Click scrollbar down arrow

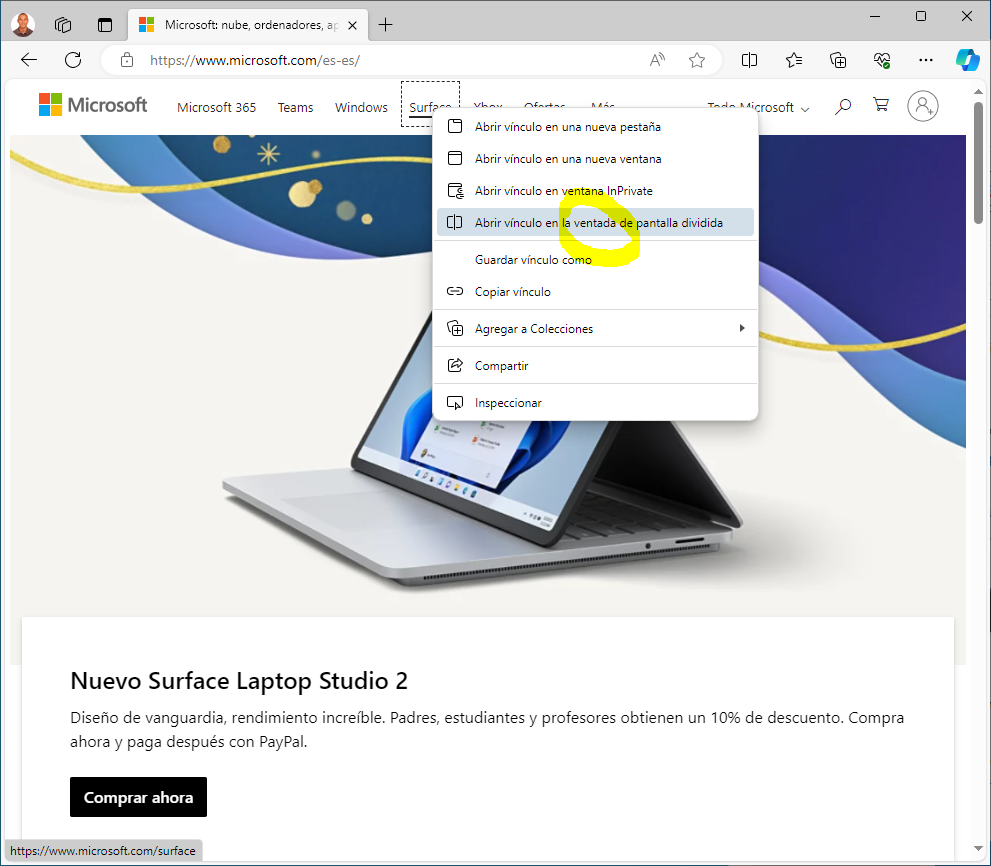[978, 848]
